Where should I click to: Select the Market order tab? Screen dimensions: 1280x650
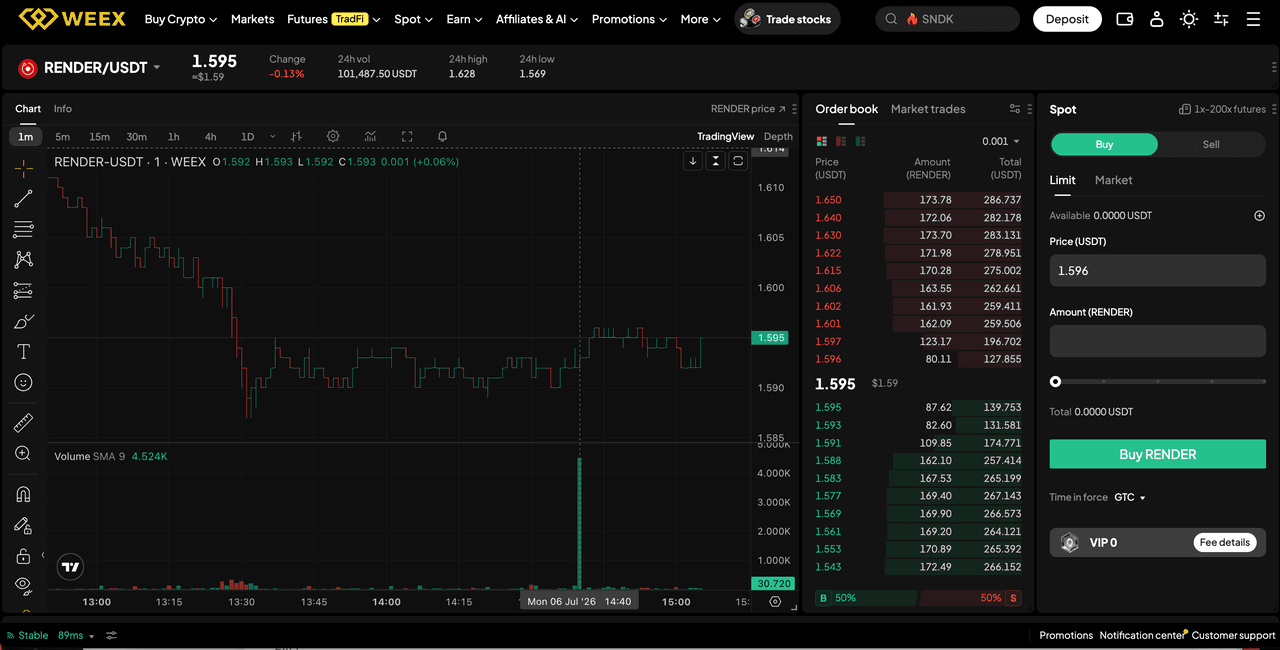point(1113,180)
